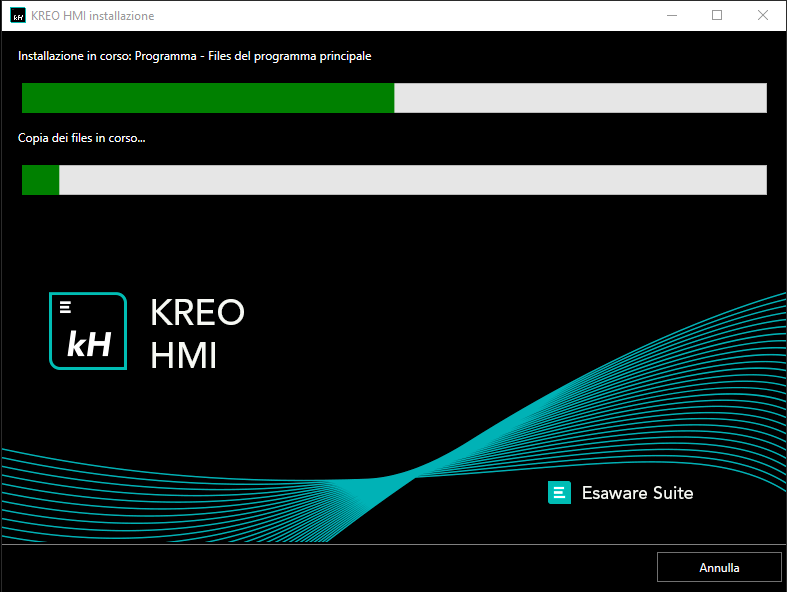This screenshot has height=592, width=787.
Task: Select the 'Copia dei files in corso...' label
Action: [x=82, y=138]
